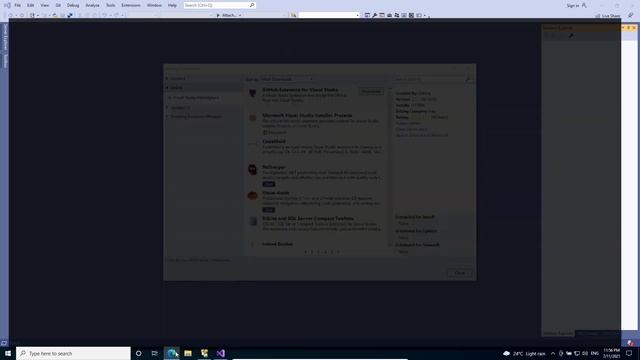Click the Live Share button

click(608, 16)
